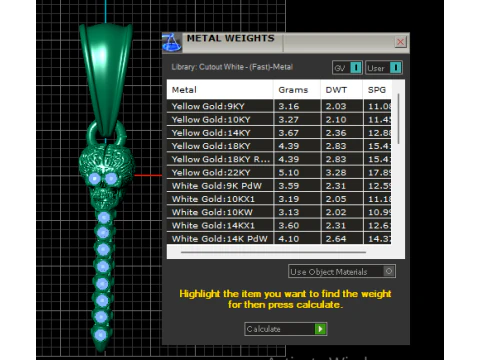
Task: Click the 3.59 grams cell
Action: 297,186
